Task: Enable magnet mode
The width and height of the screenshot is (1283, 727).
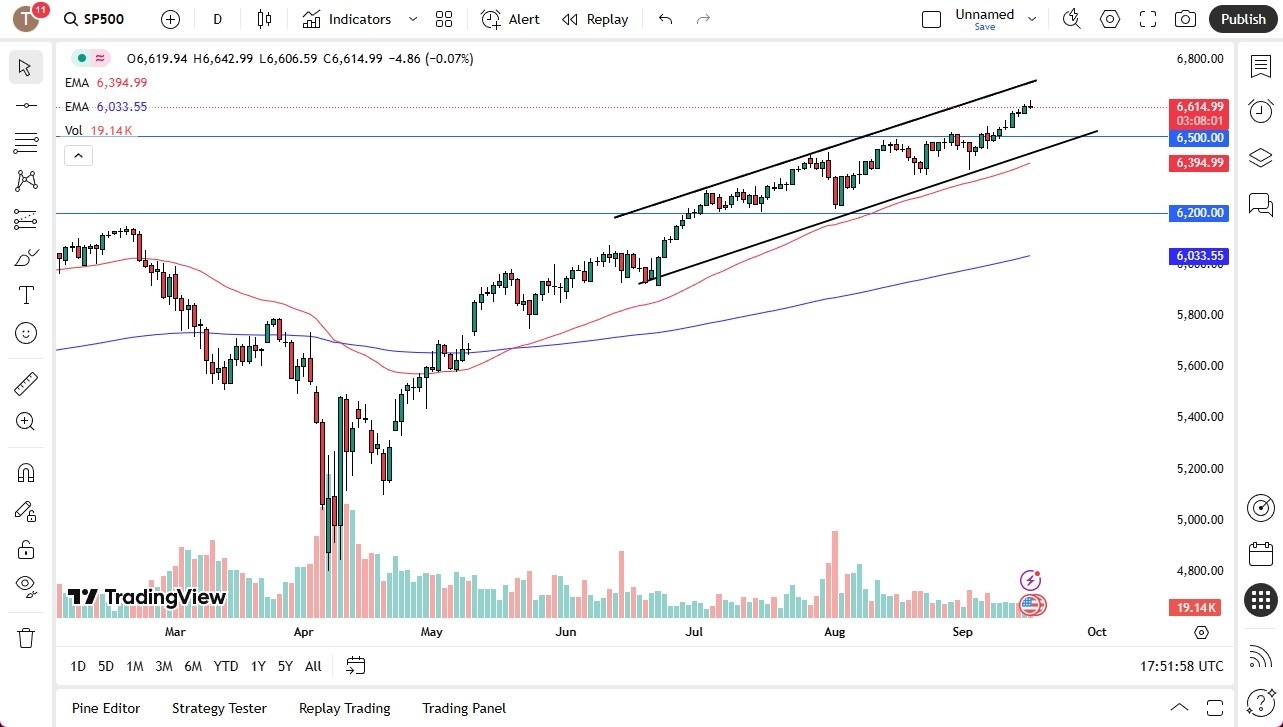Action: (x=25, y=472)
